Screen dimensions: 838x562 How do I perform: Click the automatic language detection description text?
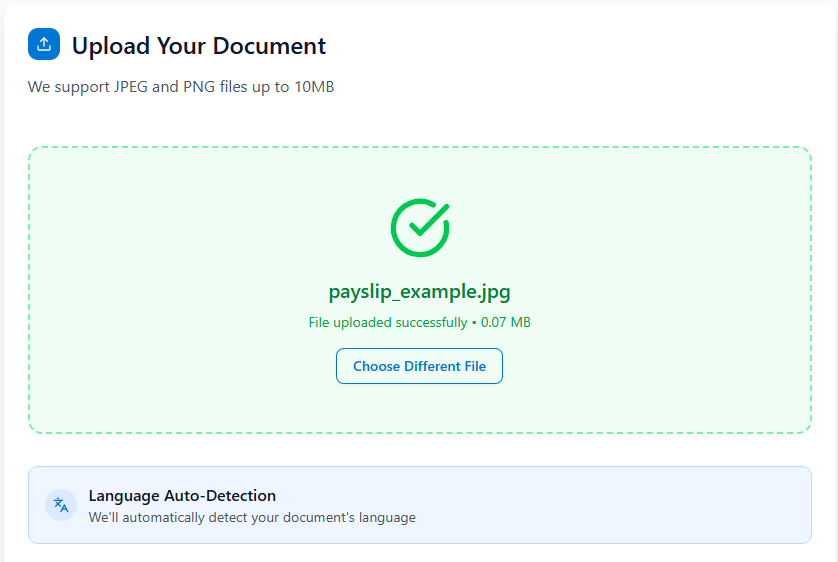[x=252, y=518]
